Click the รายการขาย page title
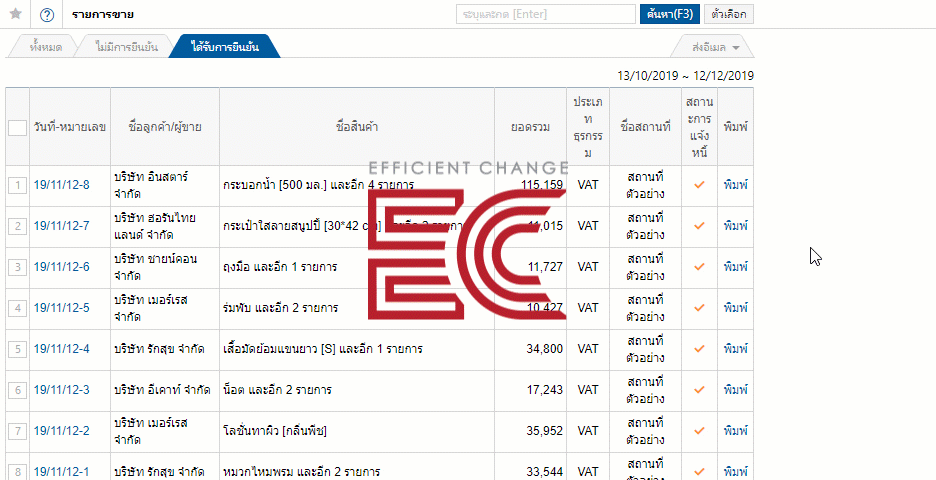Image resolution: width=936 pixels, height=480 pixels. point(103,15)
